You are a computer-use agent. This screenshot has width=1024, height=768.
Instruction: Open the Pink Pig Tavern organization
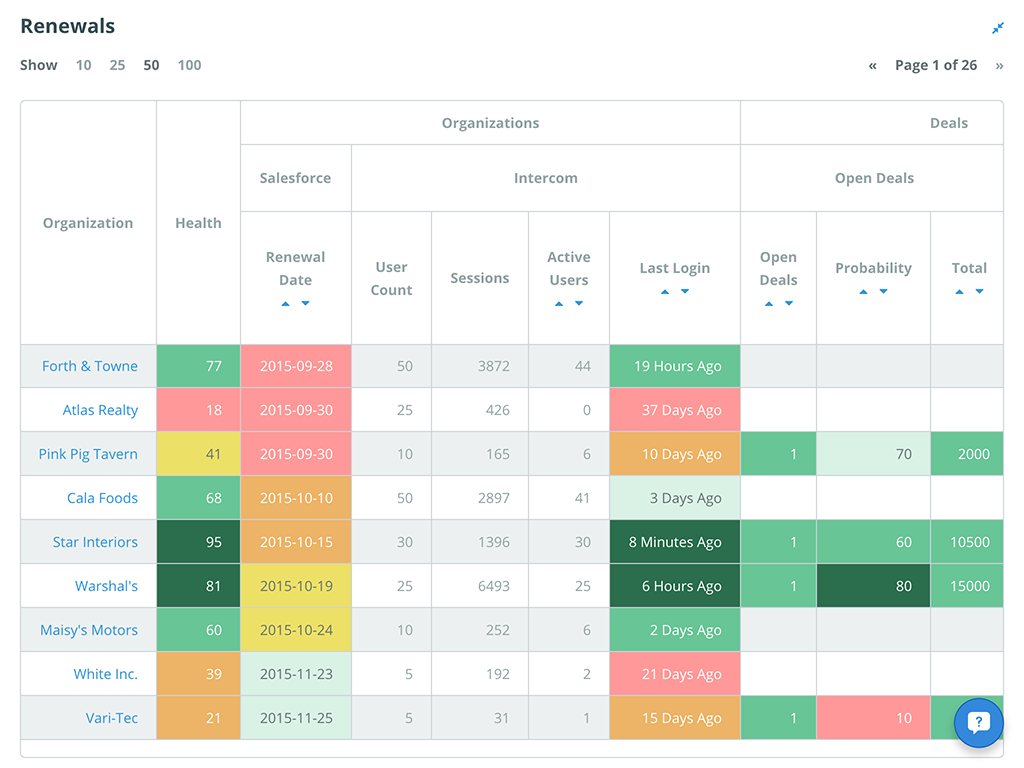point(88,454)
